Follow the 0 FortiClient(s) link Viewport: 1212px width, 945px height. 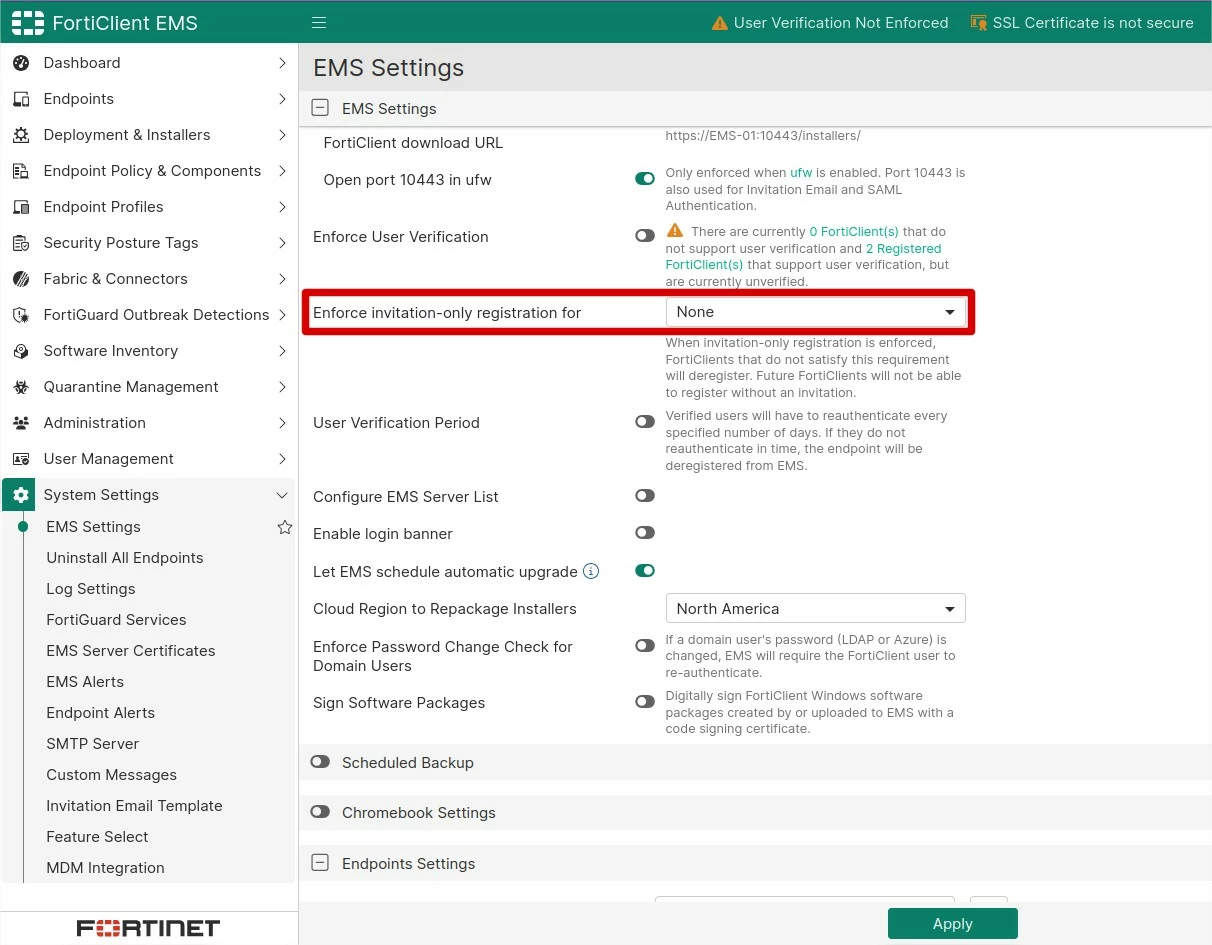[854, 232]
